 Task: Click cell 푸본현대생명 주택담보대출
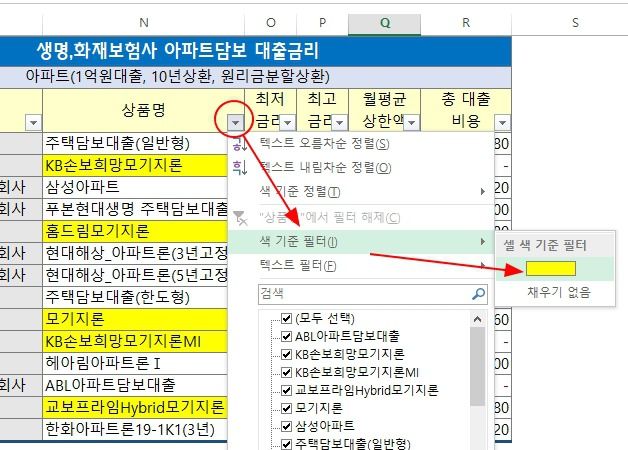[135, 209]
